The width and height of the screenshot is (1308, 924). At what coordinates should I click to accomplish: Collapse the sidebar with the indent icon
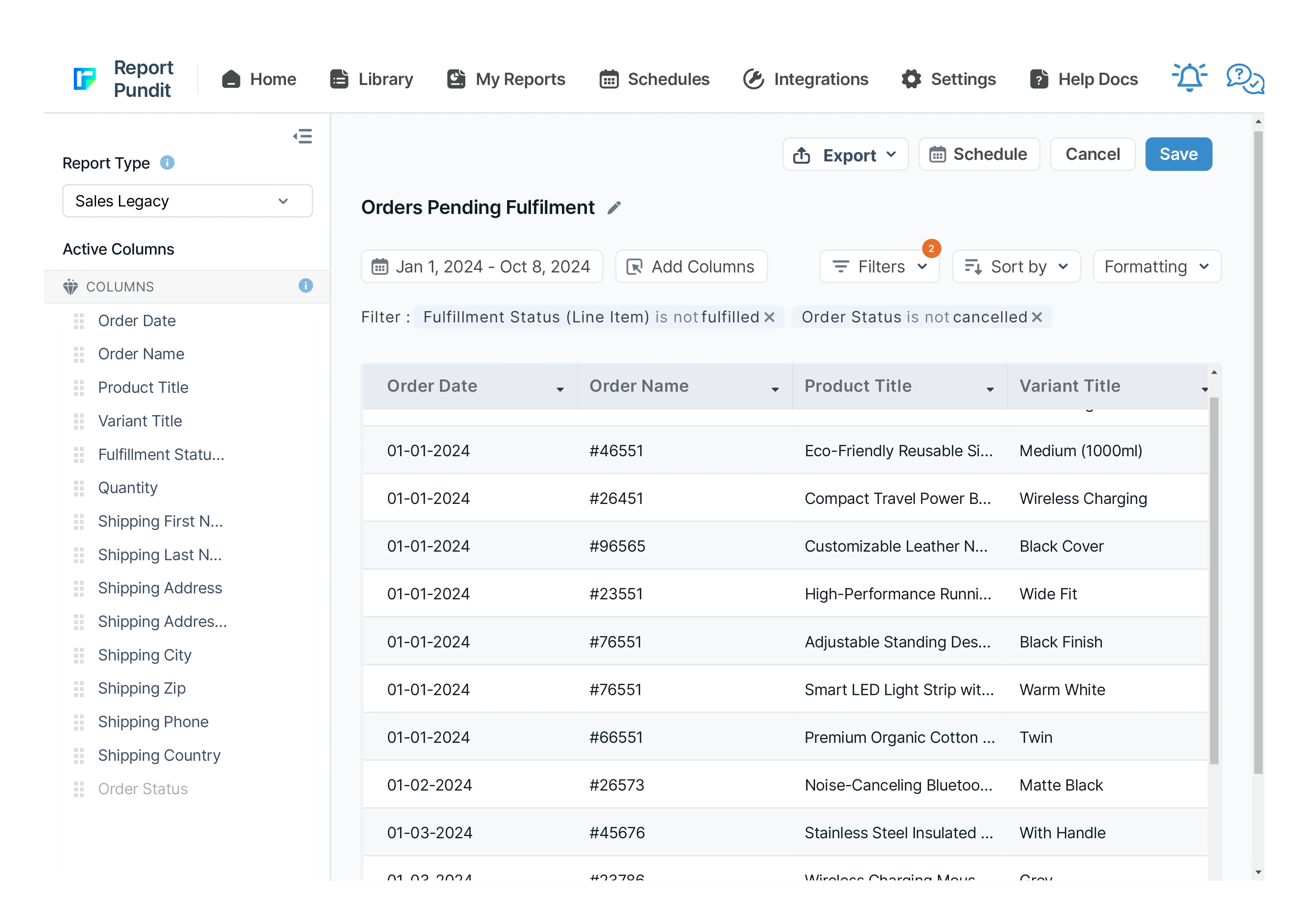[302, 136]
